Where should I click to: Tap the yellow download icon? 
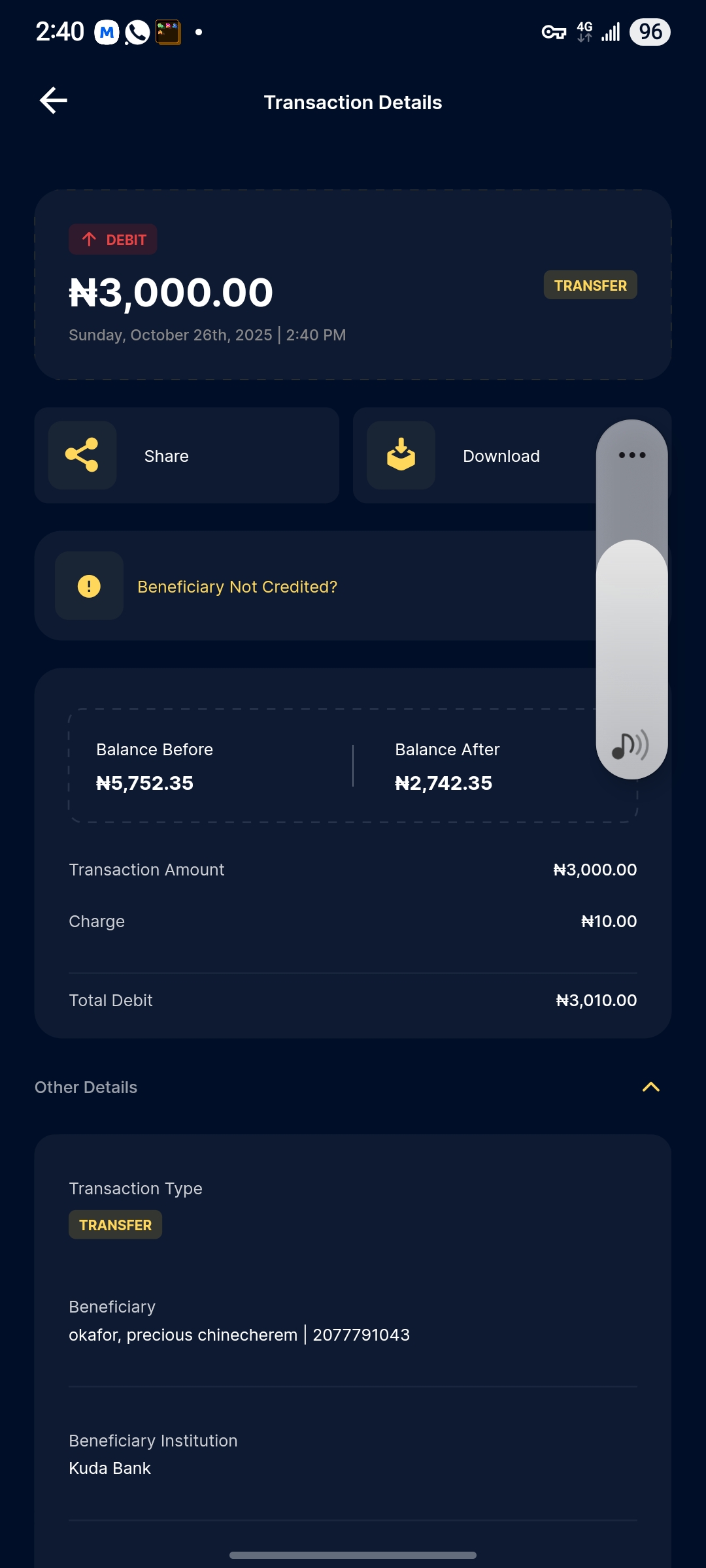pyautogui.click(x=401, y=455)
